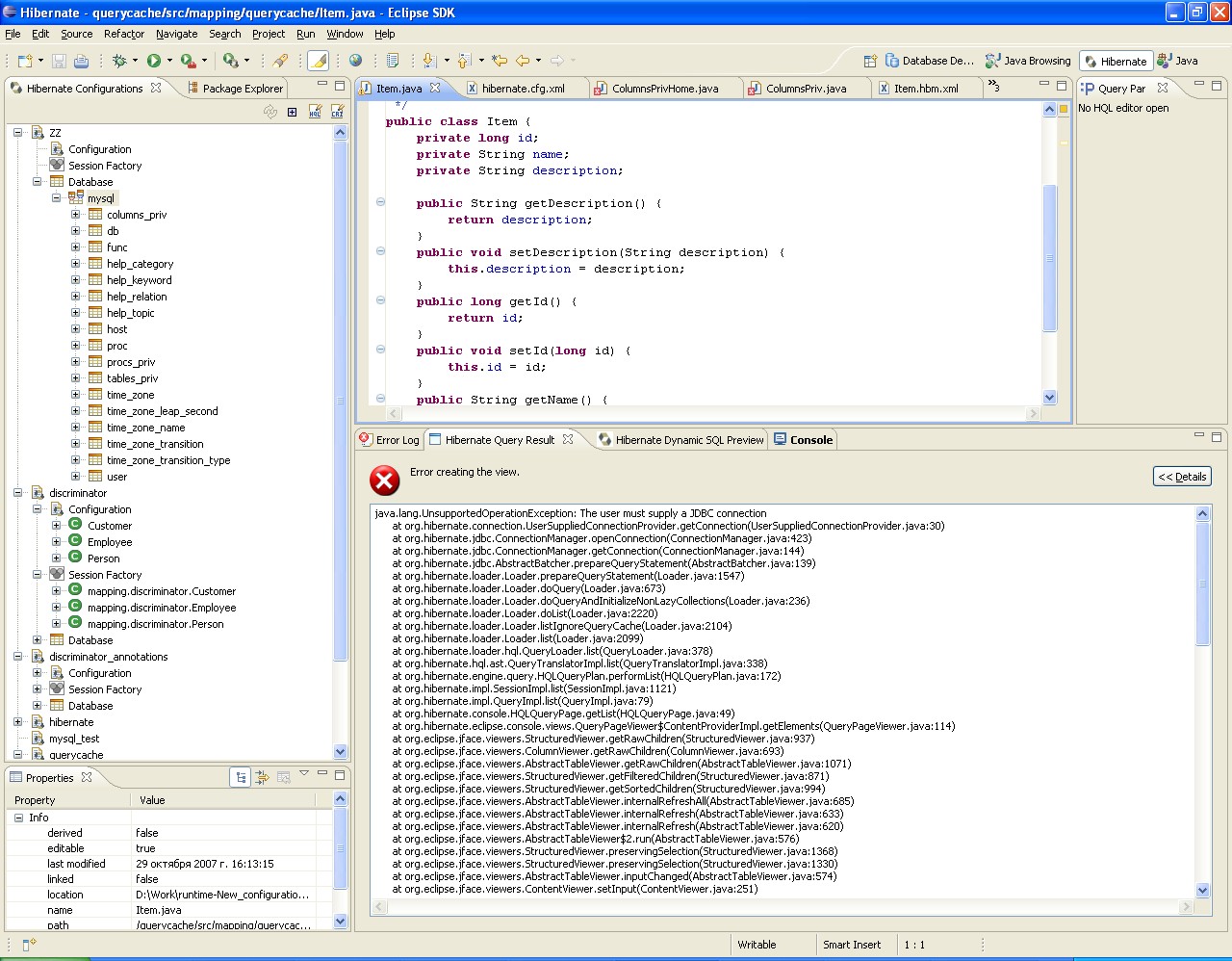This screenshot has width=1232, height=961.
Task: Toggle Mark Occurrences highlighter button
Action: [x=319, y=61]
